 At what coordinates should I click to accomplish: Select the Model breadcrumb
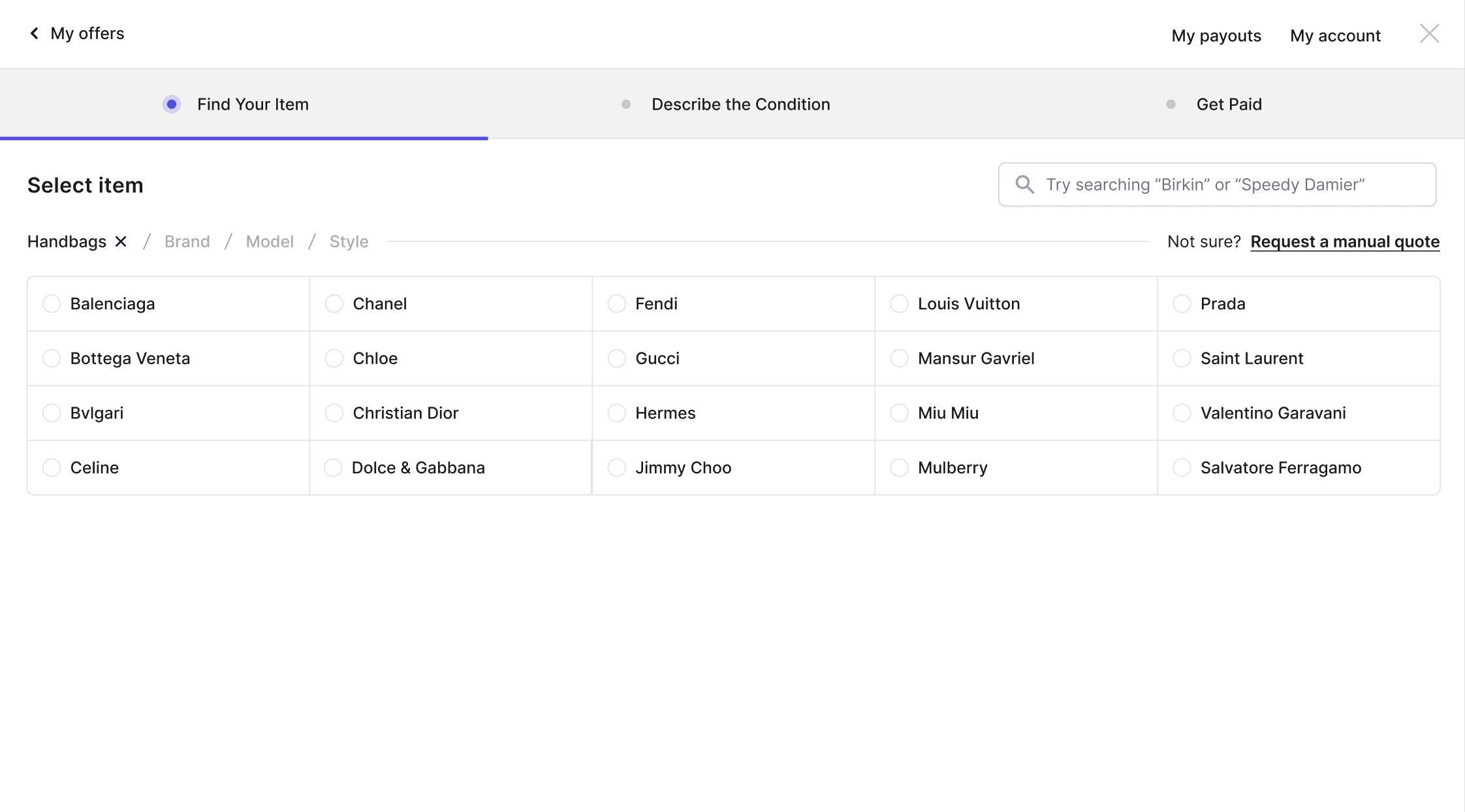pyautogui.click(x=270, y=242)
